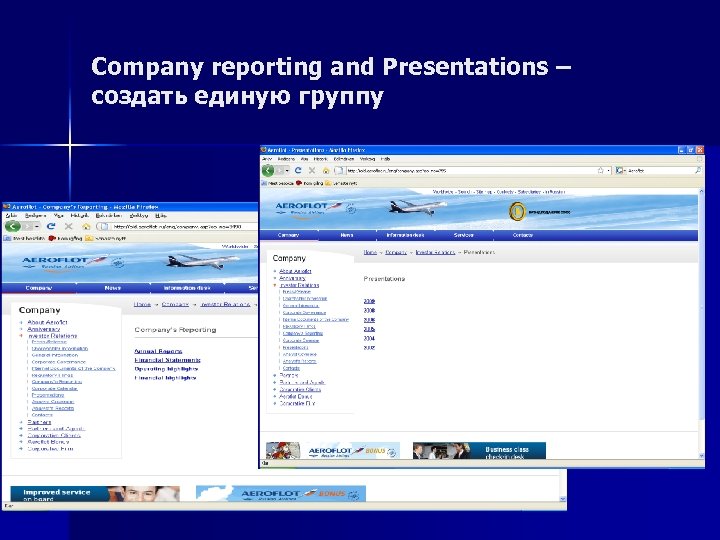Reload the Company's Reporting window page
Viewport: 720px width, 540px height.
(x=51, y=226)
